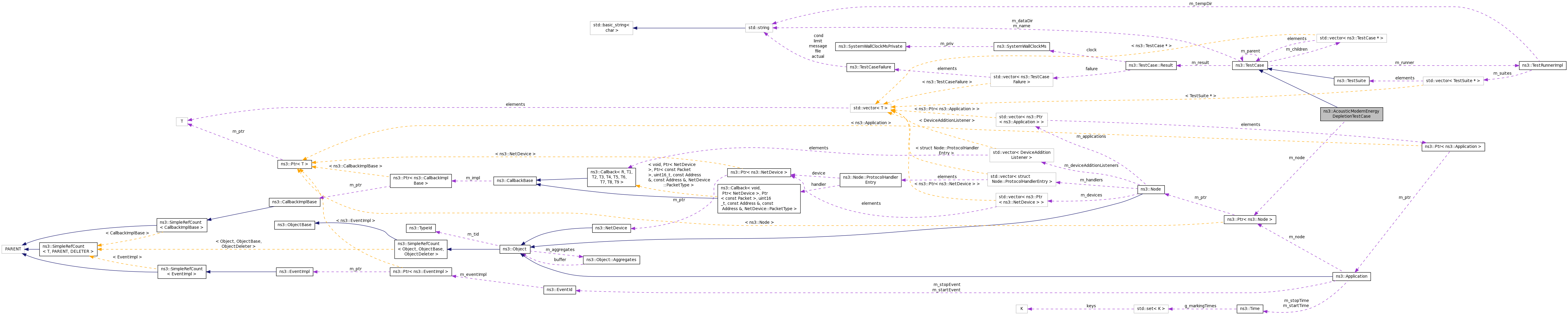Open ns3::SimpleRefCount< EventImpl > node
Screen dimensions: 1568x315
pyautogui.click(x=181, y=272)
